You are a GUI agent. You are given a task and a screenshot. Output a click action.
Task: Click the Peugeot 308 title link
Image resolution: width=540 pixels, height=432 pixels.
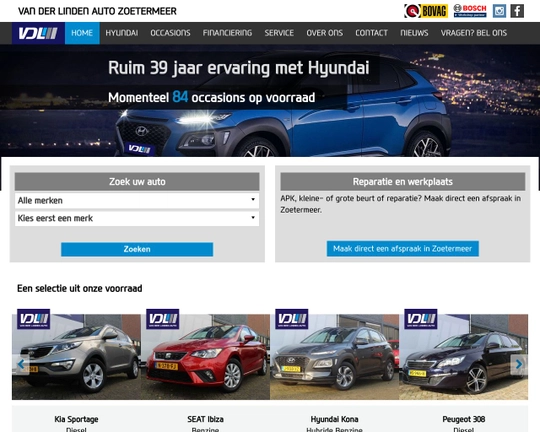coord(464,419)
